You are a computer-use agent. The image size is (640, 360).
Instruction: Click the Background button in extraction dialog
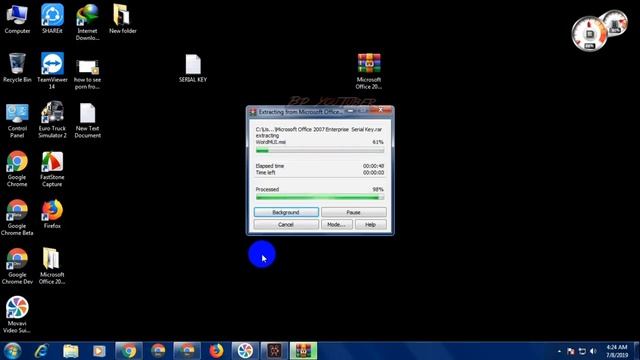[286, 212]
